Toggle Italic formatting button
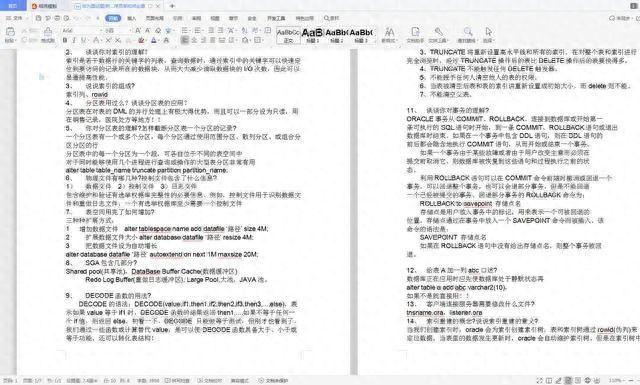This screenshot has height=385, width=640. point(74,40)
